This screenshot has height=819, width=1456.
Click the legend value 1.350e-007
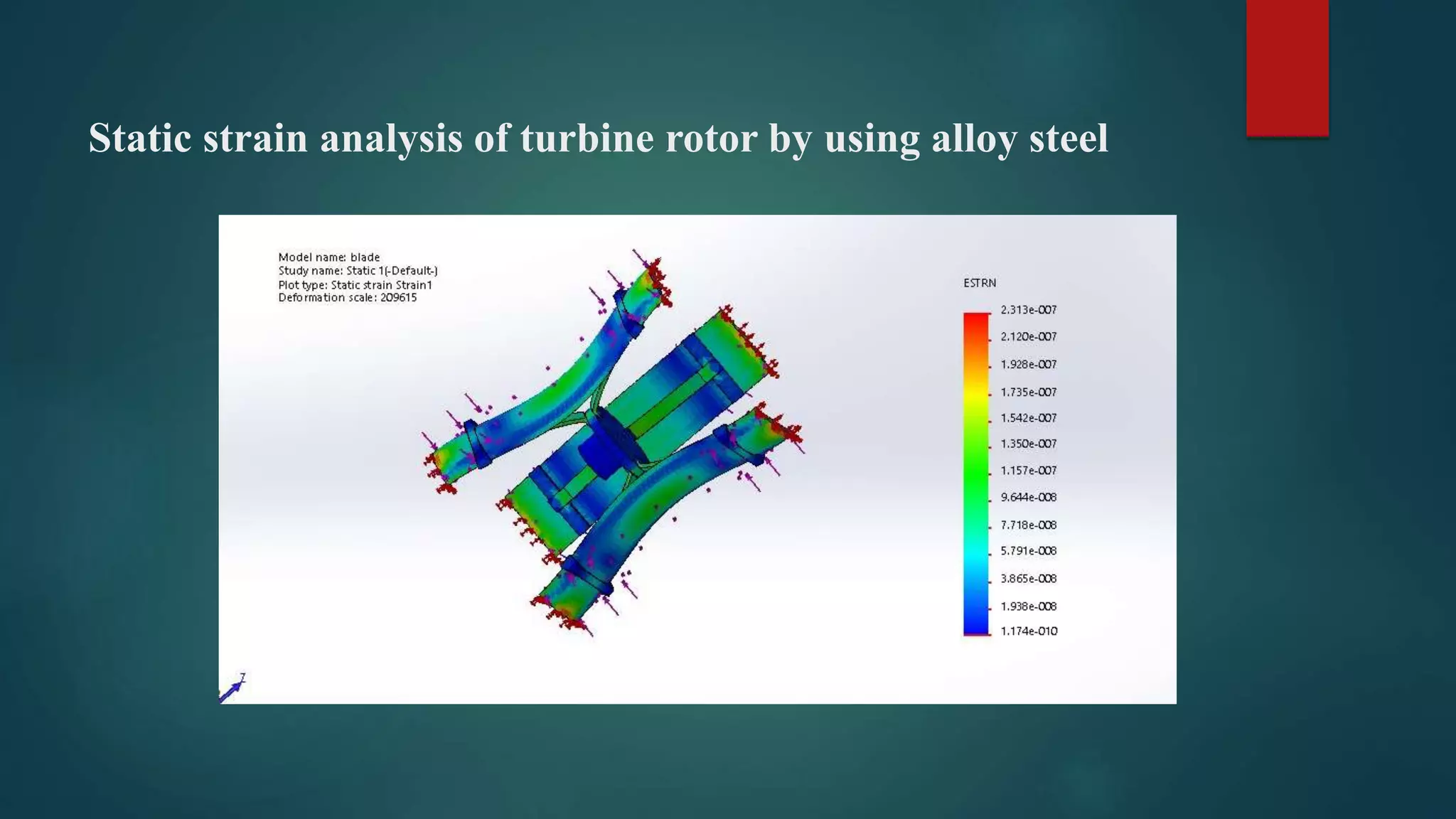pos(1029,444)
